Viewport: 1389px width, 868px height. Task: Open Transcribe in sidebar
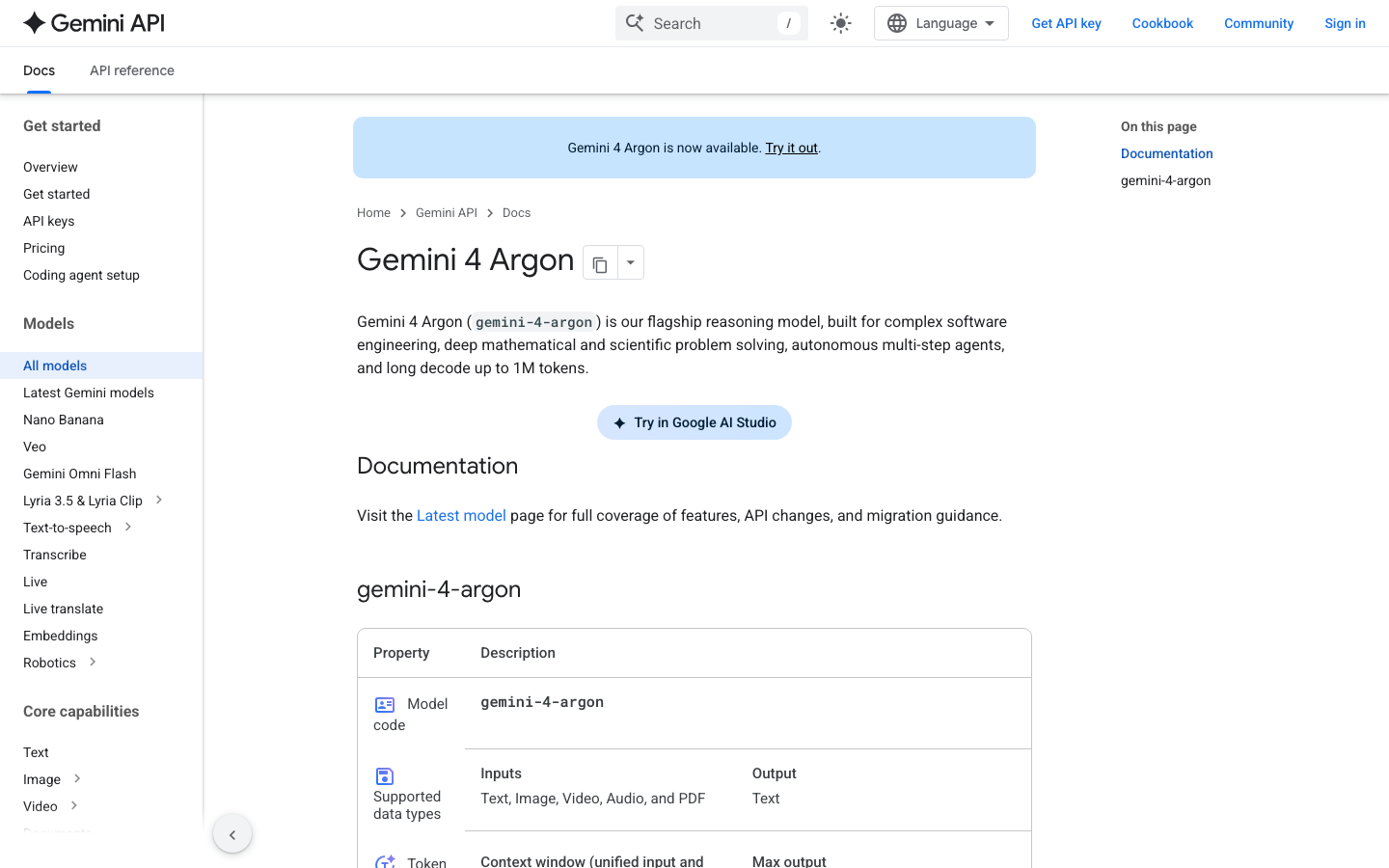click(x=55, y=555)
